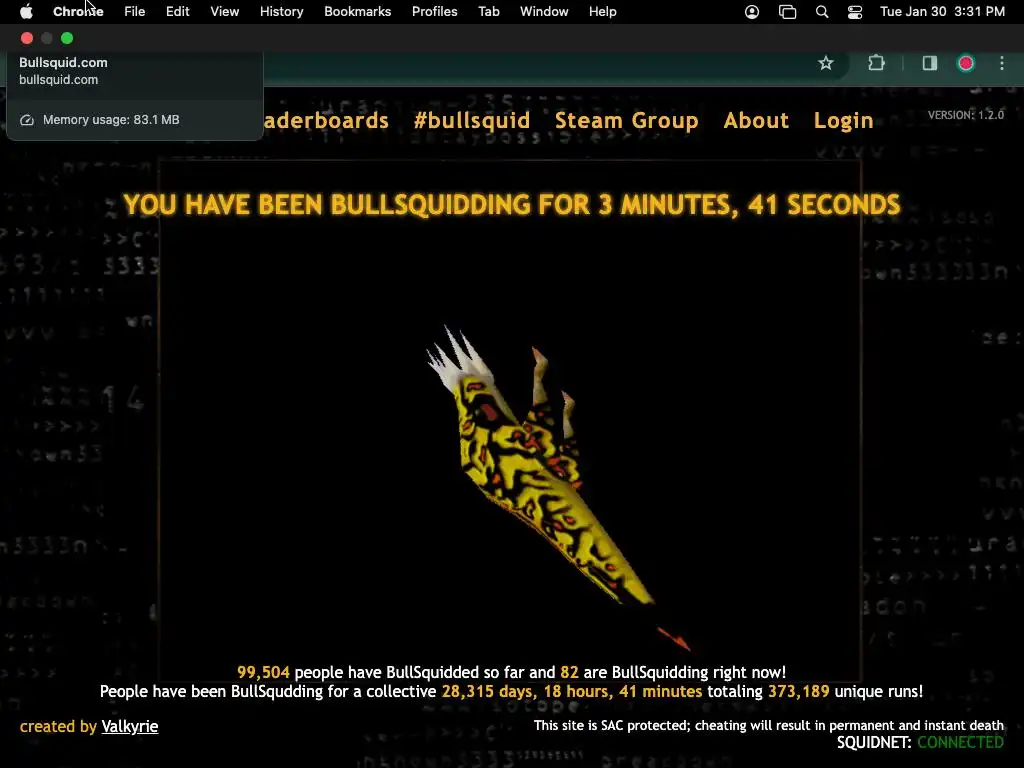Click the bullsquid timer heading

511,204
